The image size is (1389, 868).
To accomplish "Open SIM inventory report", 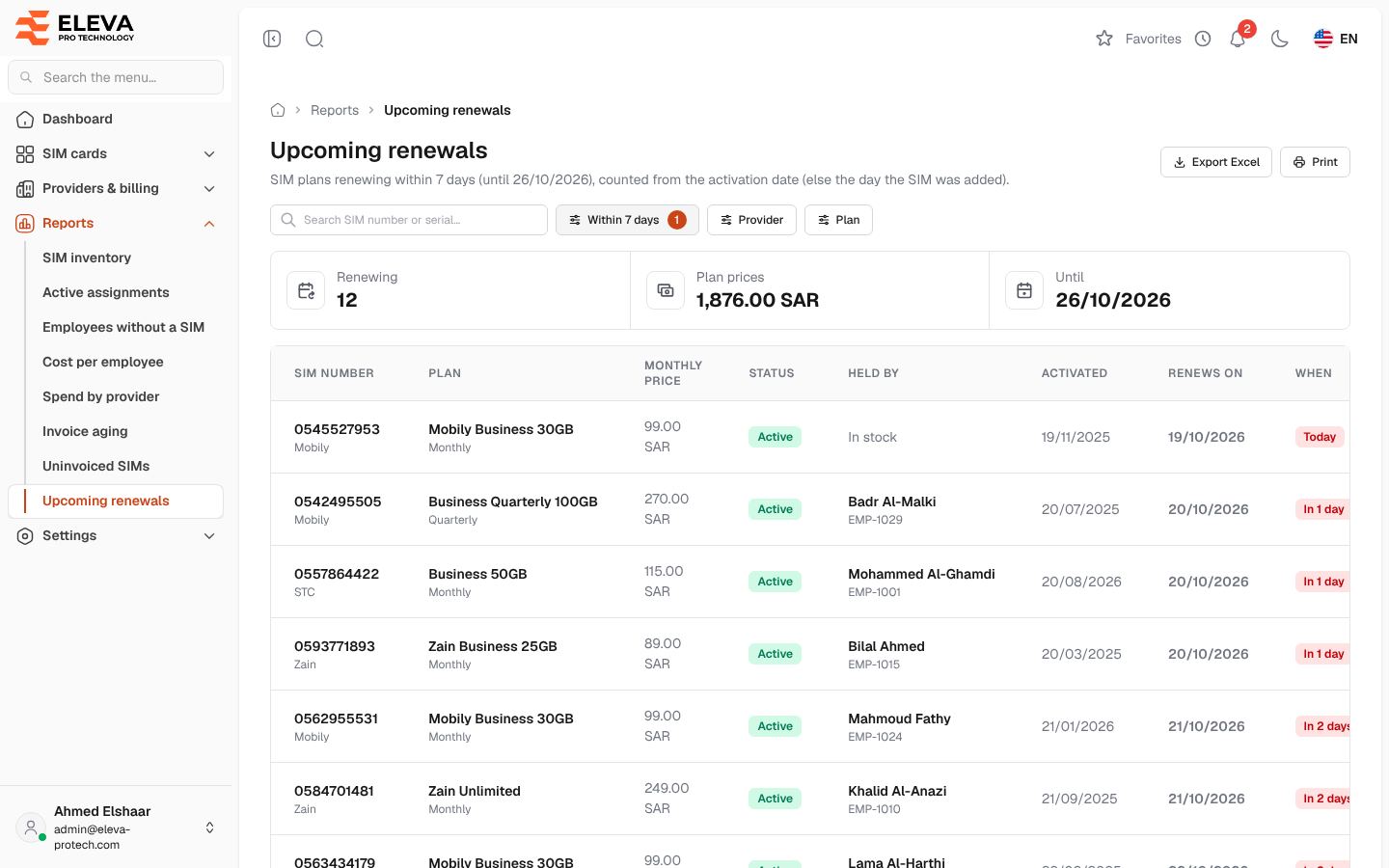I will pyautogui.click(x=87, y=258).
